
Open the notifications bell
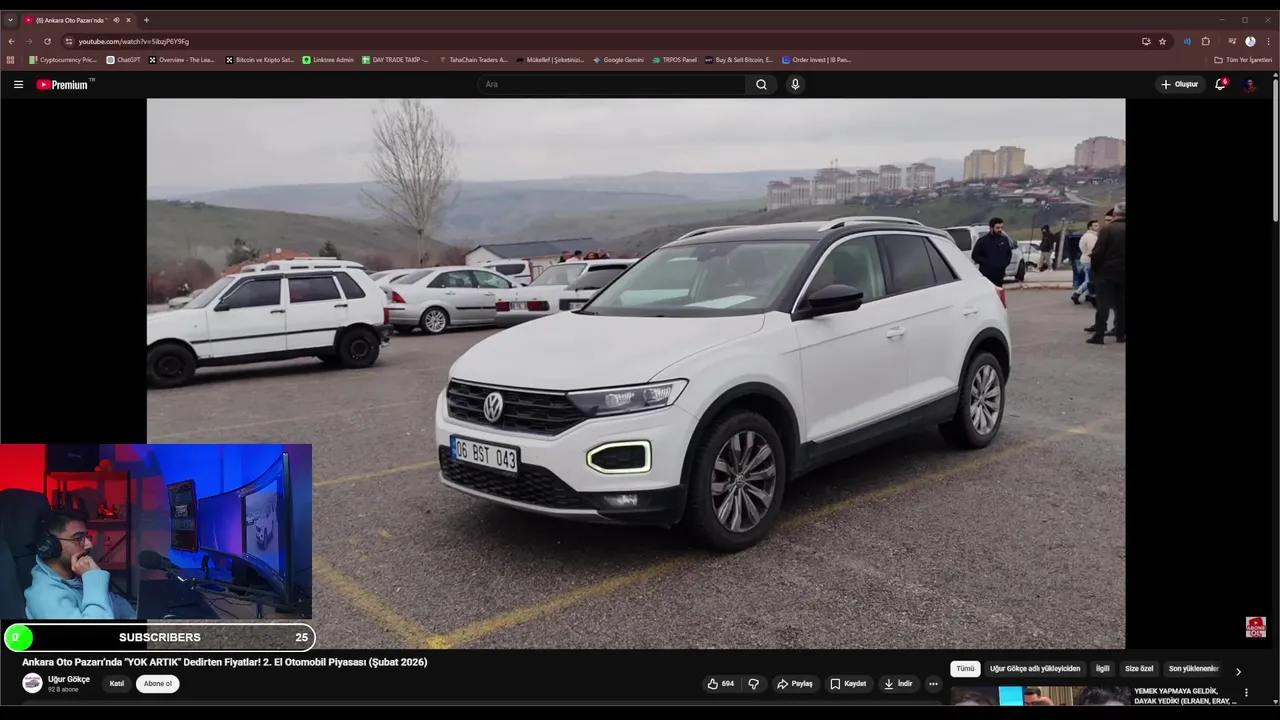(x=1220, y=85)
